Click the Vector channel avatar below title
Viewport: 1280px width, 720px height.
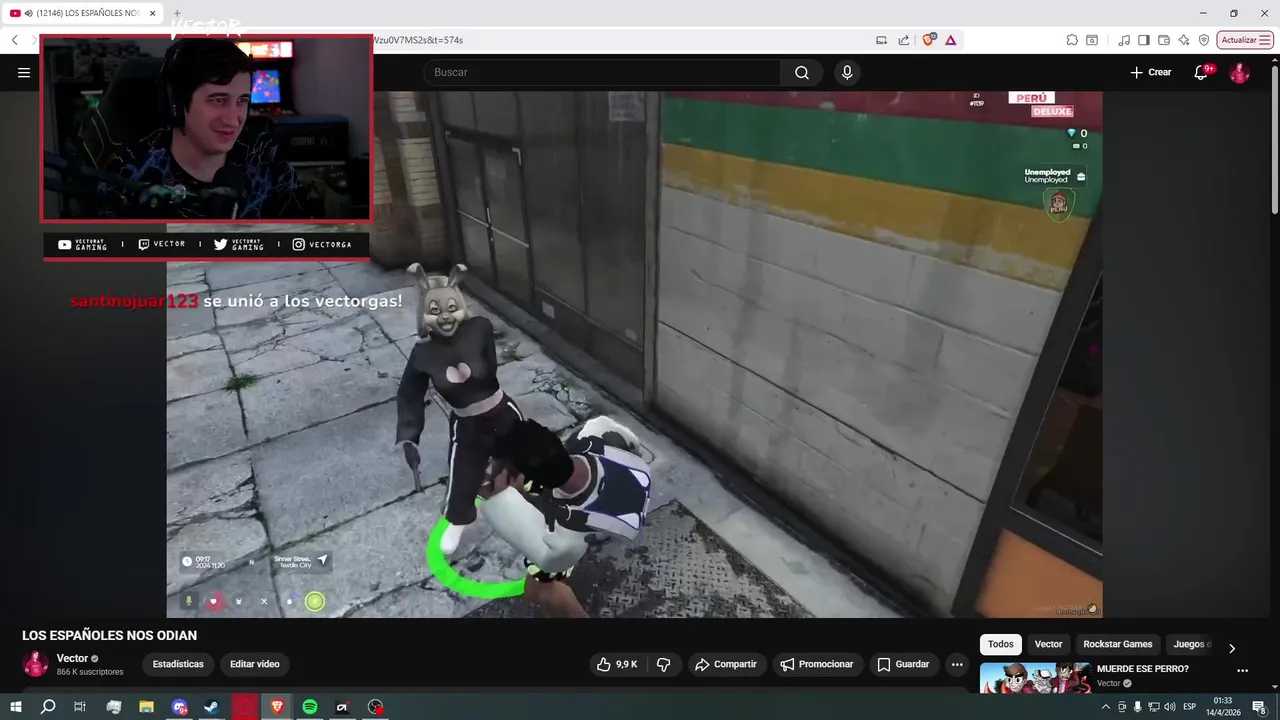[35, 664]
